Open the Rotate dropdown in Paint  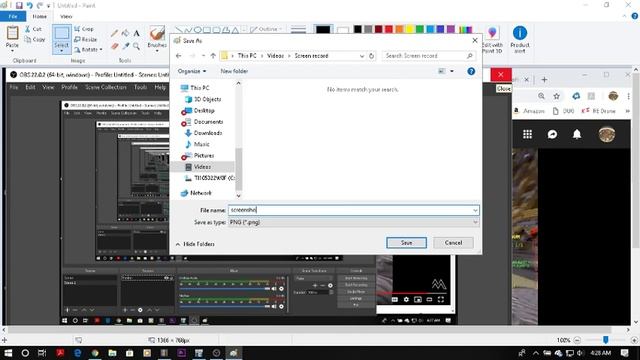click(x=88, y=50)
